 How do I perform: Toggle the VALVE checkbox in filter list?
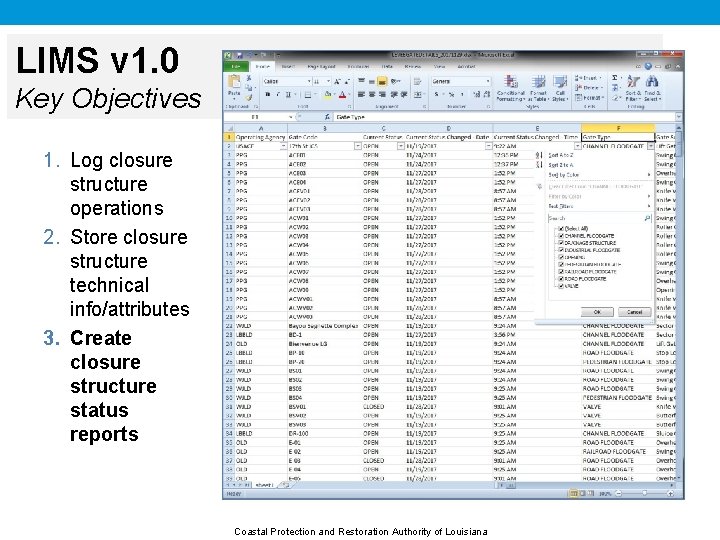(x=561, y=286)
